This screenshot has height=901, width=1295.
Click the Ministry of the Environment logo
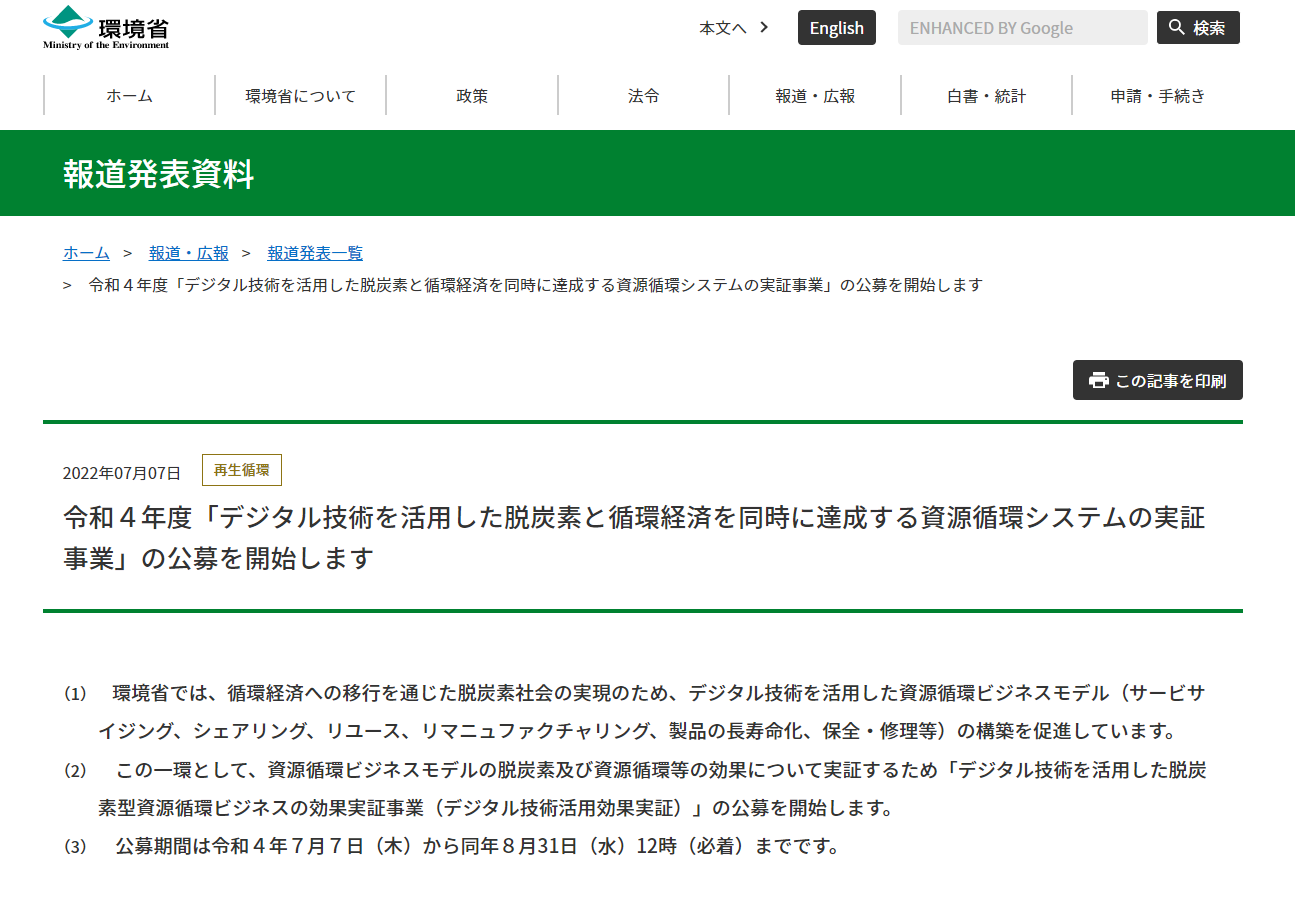[x=103, y=27]
